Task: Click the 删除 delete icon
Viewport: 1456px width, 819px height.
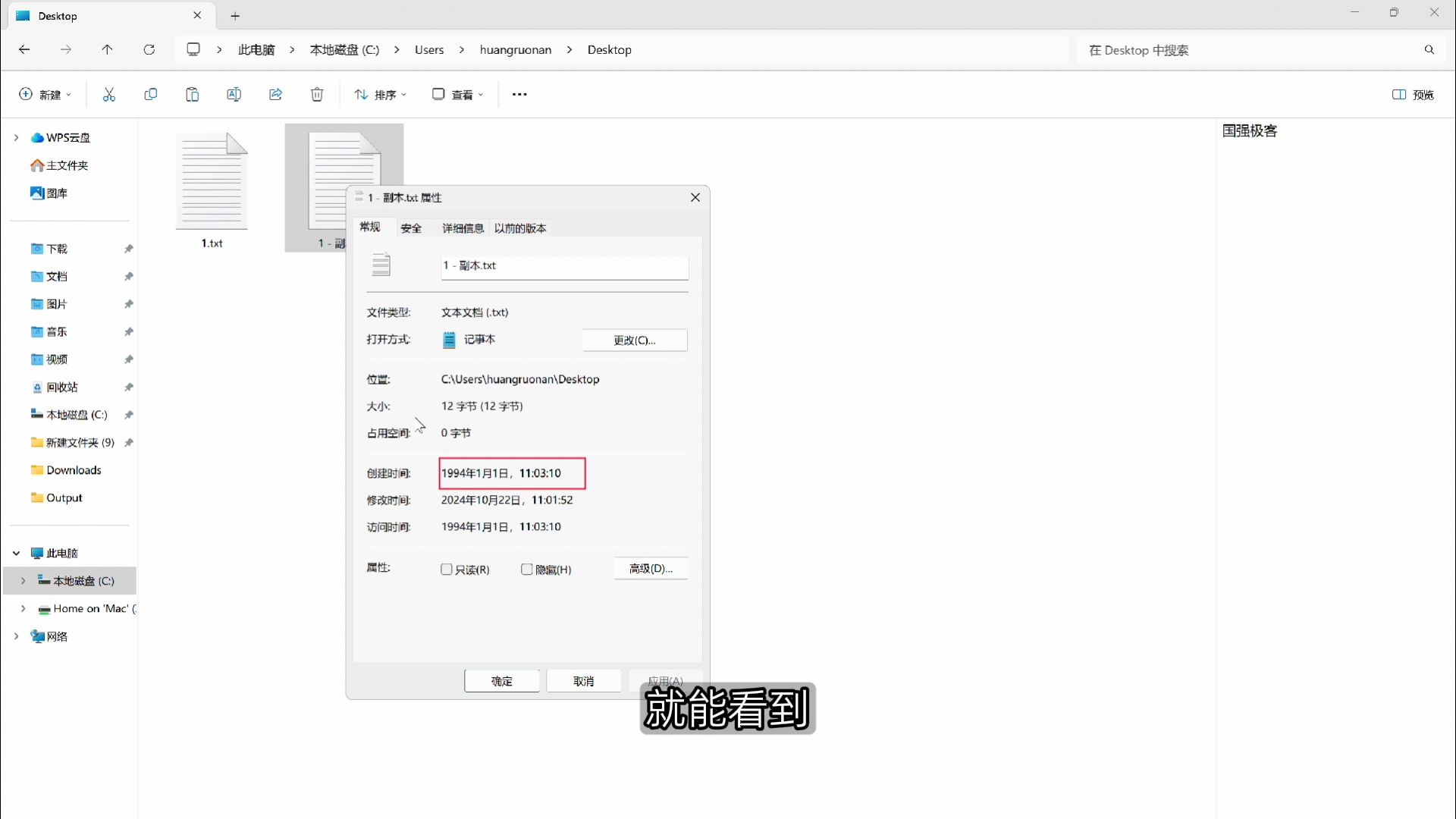Action: pyautogui.click(x=317, y=94)
